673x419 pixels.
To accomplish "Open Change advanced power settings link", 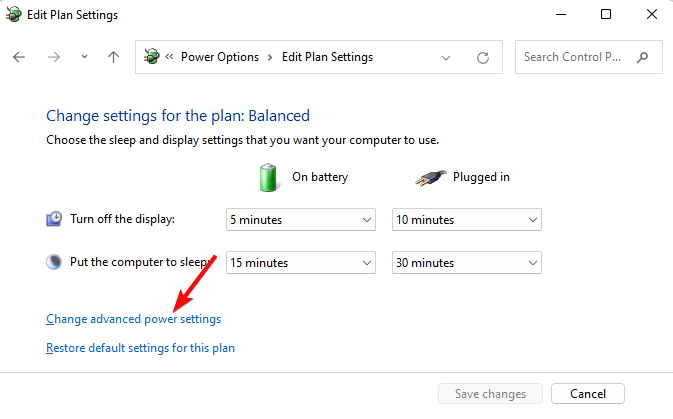I will pyautogui.click(x=133, y=319).
